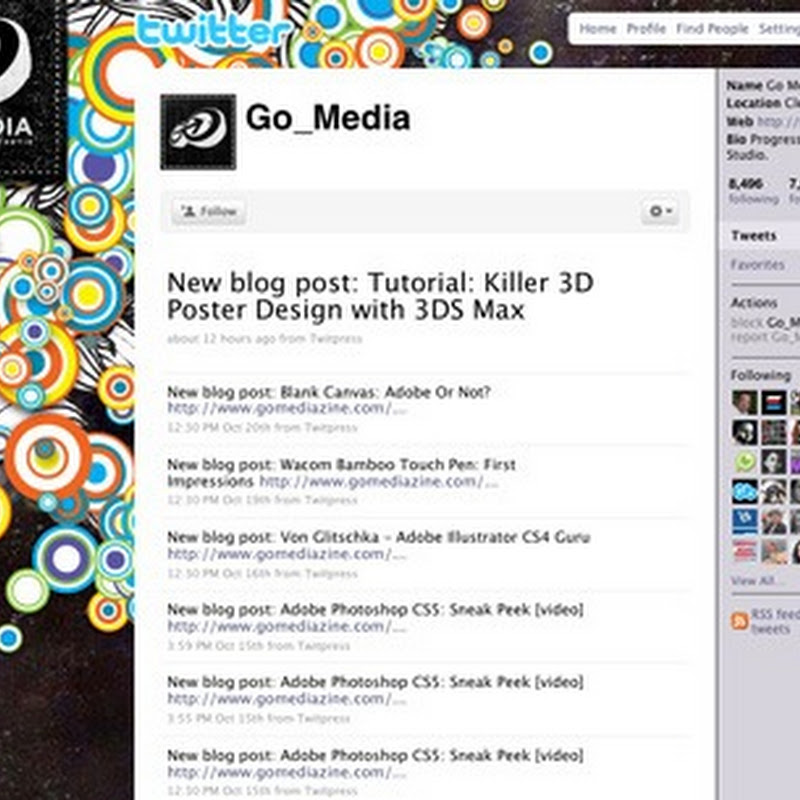The height and width of the screenshot is (800, 800).
Task: Click the Go_Media profile name heading
Action: point(328,118)
